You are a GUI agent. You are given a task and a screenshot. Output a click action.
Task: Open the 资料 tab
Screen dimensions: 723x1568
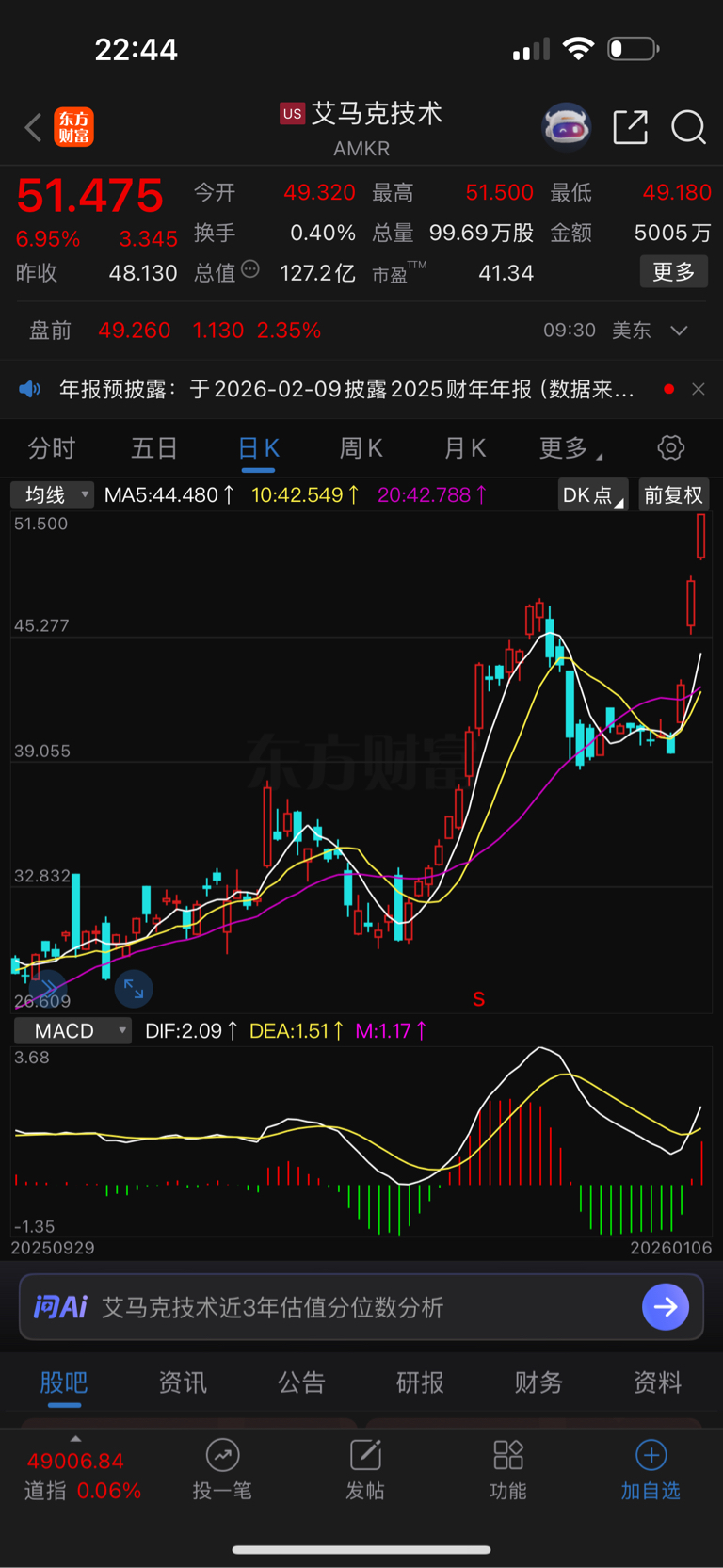pos(657,1382)
